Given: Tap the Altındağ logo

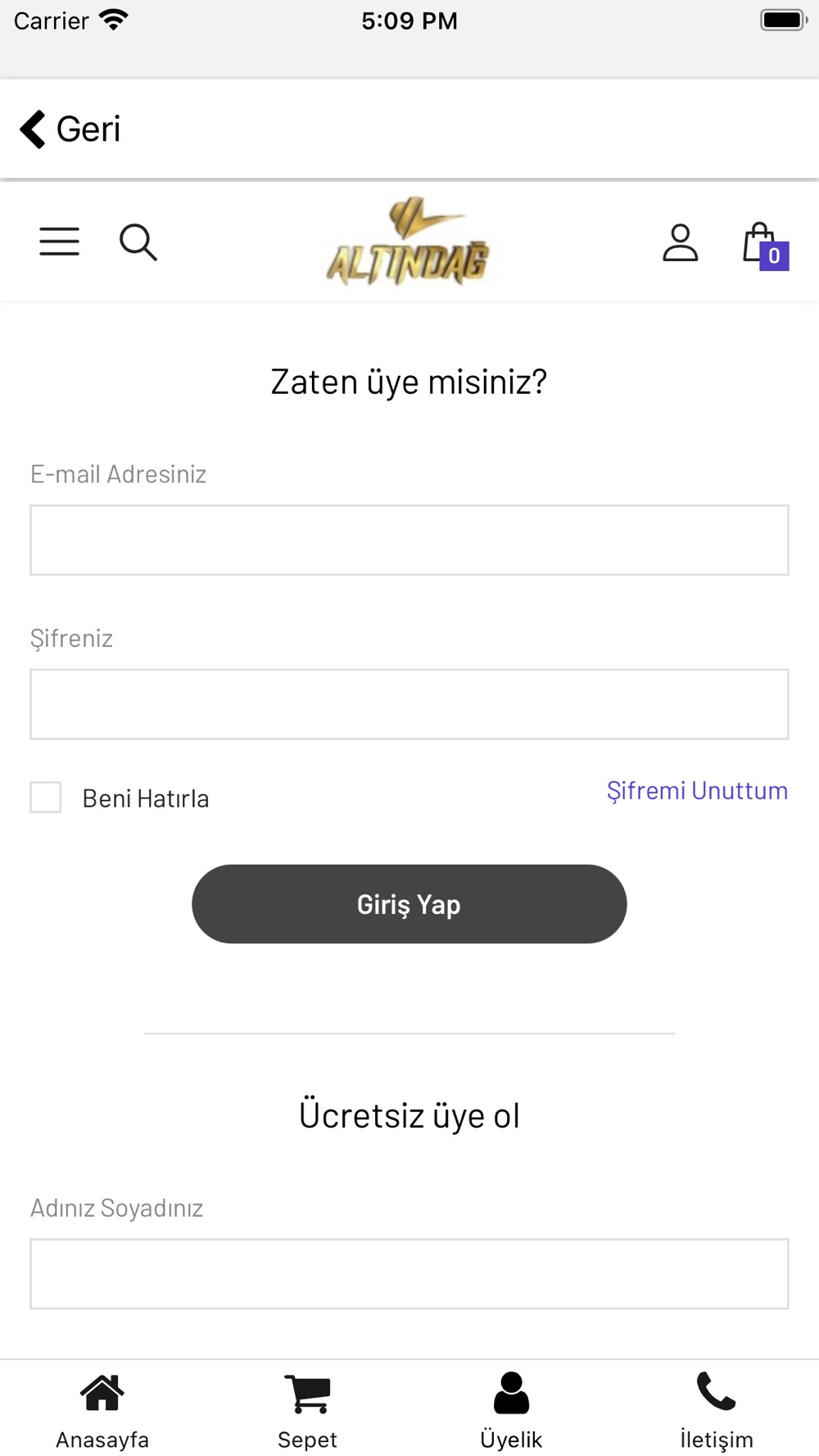Looking at the screenshot, I should tap(408, 242).
